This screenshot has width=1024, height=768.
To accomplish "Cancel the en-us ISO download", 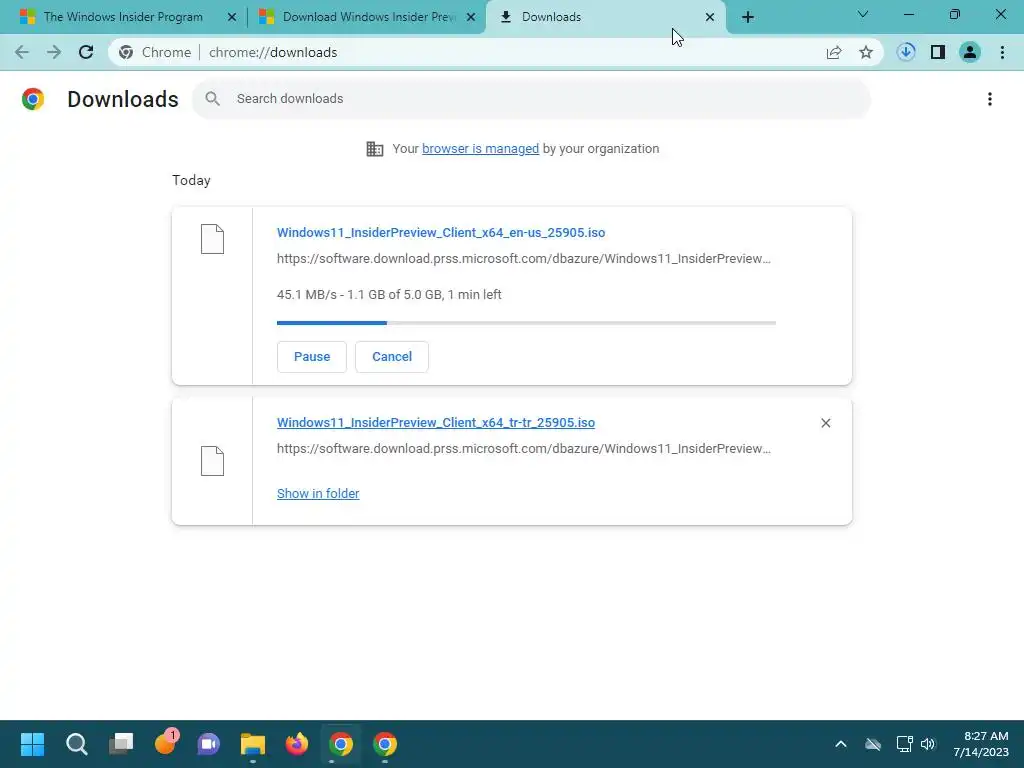I will tap(392, 357).
